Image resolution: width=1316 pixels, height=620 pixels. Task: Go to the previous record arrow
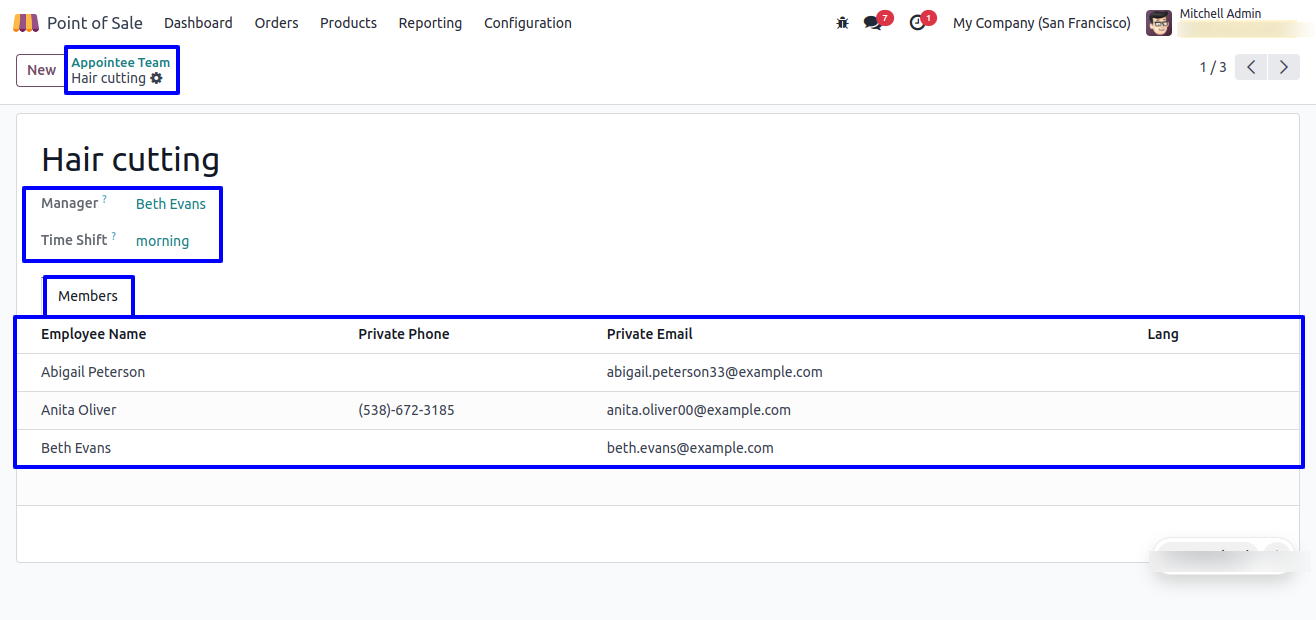coord(1251,68)
